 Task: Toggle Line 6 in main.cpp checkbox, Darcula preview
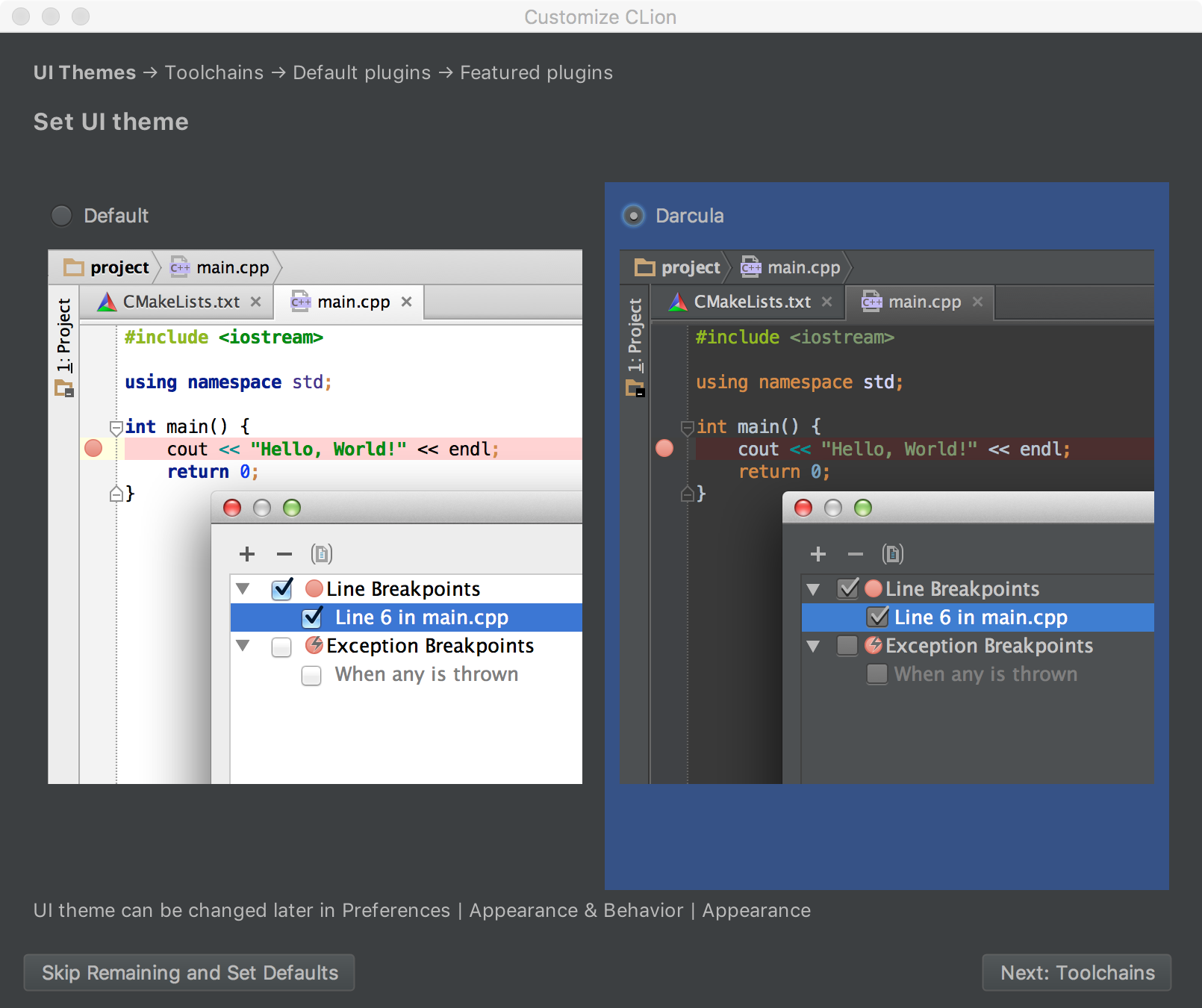(878, 617)
